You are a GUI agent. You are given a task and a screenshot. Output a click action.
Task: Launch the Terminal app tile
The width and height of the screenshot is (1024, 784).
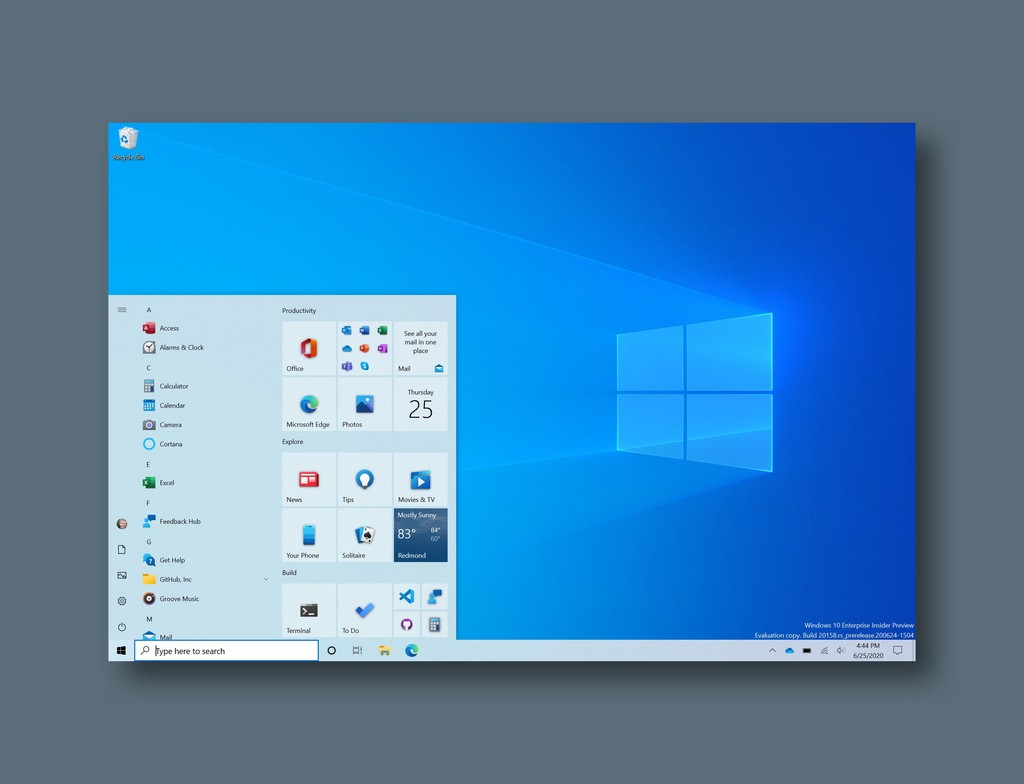(307, 611)
